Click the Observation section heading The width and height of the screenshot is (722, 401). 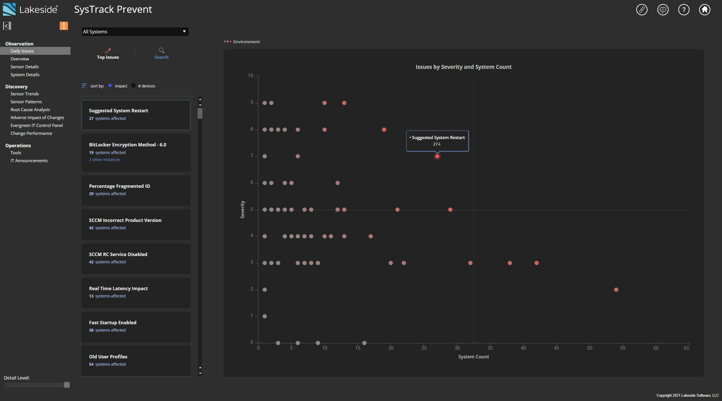pos(19,44)
